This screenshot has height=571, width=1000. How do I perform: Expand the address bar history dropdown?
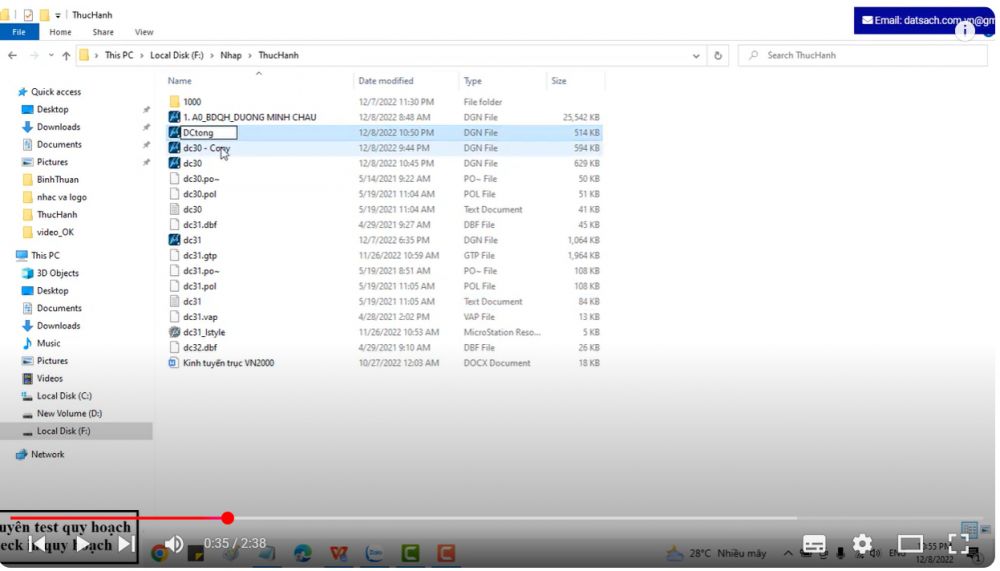click(x=698, y=56)
